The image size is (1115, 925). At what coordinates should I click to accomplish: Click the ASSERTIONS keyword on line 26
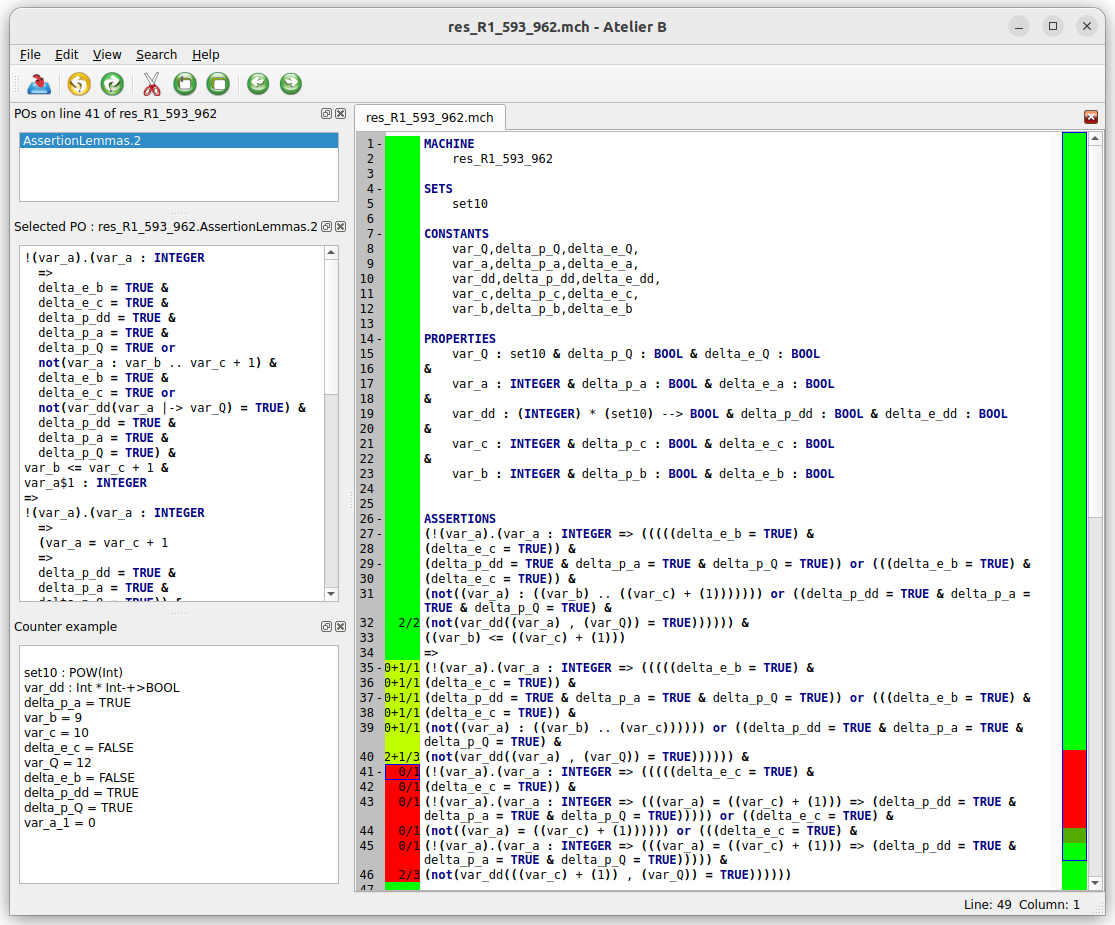pos(460,519)
